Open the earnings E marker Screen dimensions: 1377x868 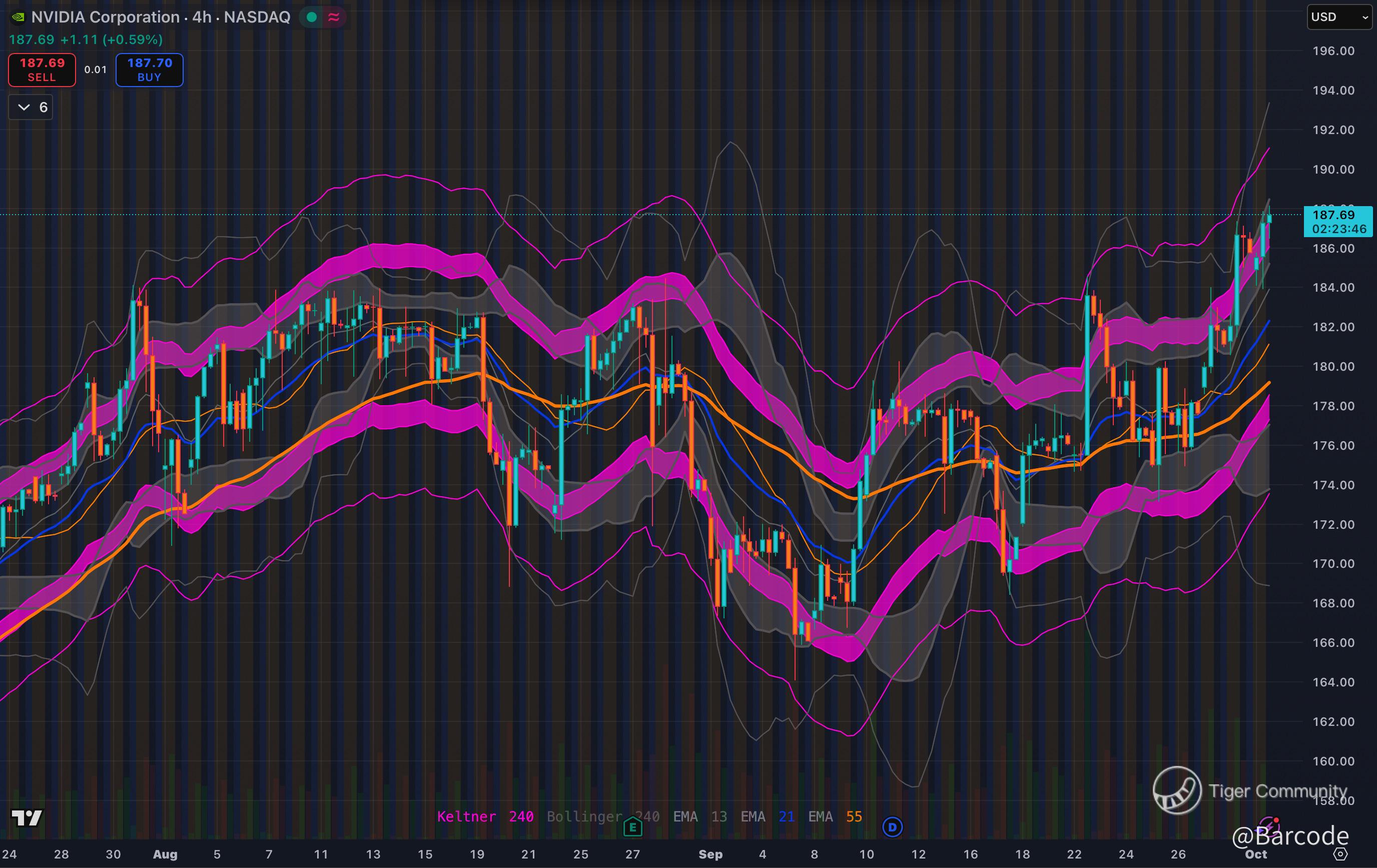pyautogui.click(x=632, y=827)
